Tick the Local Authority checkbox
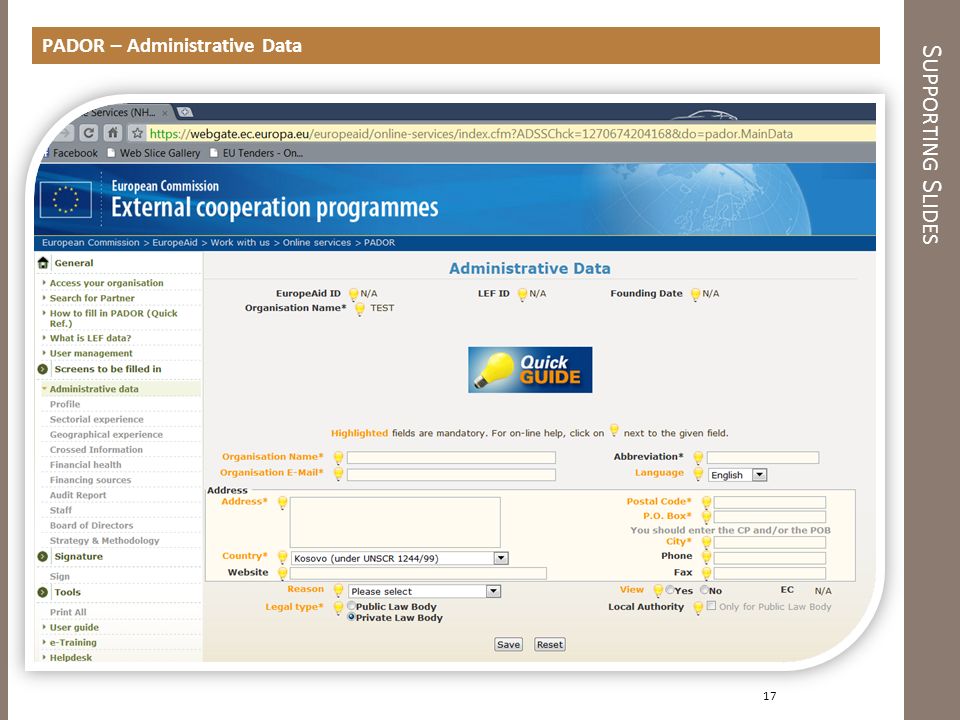The width and height of the screenshot is (960, 720). pos(711,606)
